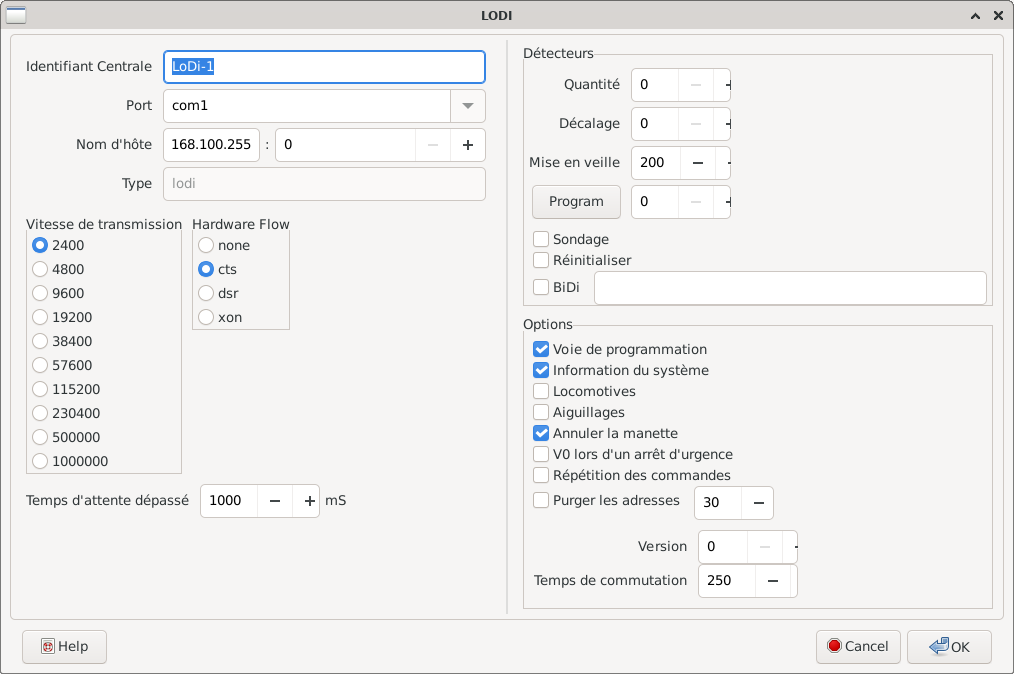Click plus on Temps d'attente dépassé
This screenshot has height=674, width=1014.
point(309,501)
